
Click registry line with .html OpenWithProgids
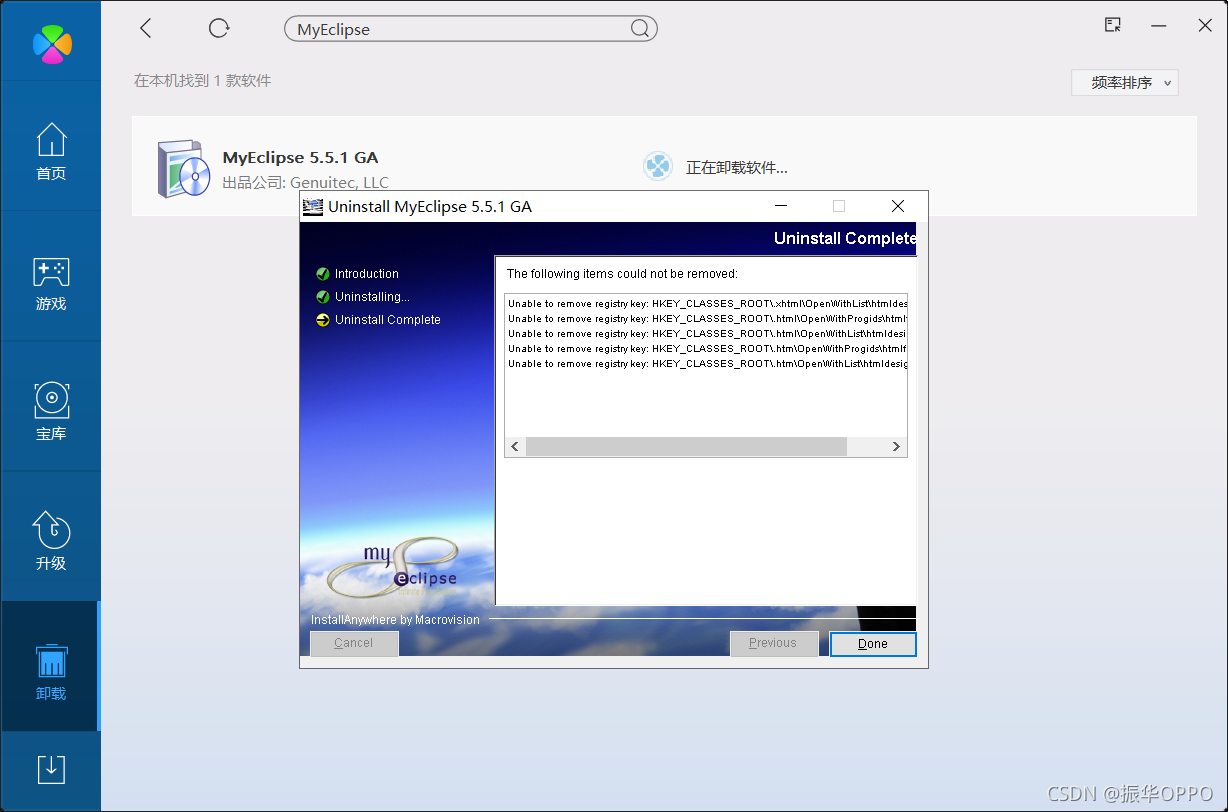point(707,318)
